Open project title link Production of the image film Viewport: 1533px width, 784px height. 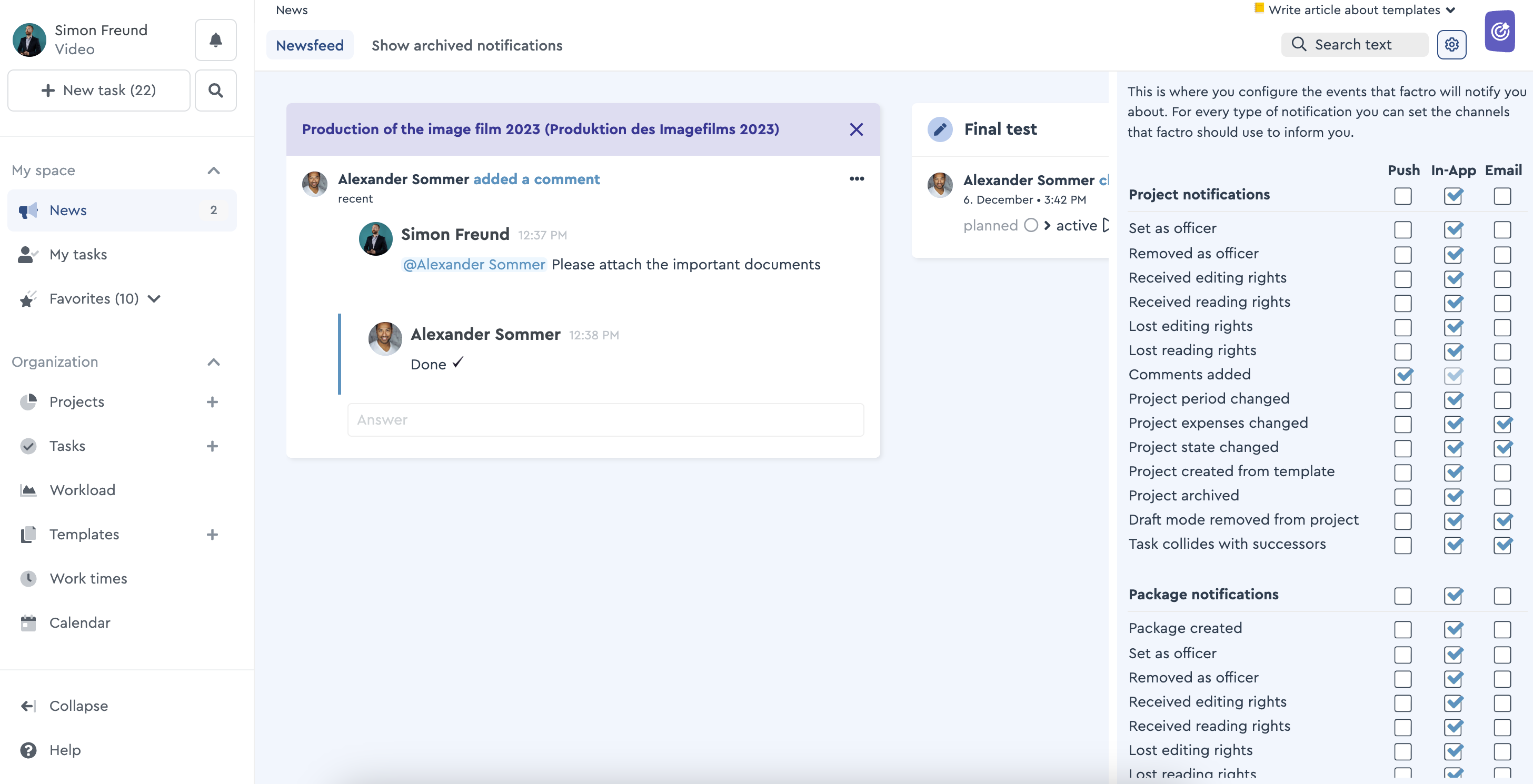(x=540, y=129)
